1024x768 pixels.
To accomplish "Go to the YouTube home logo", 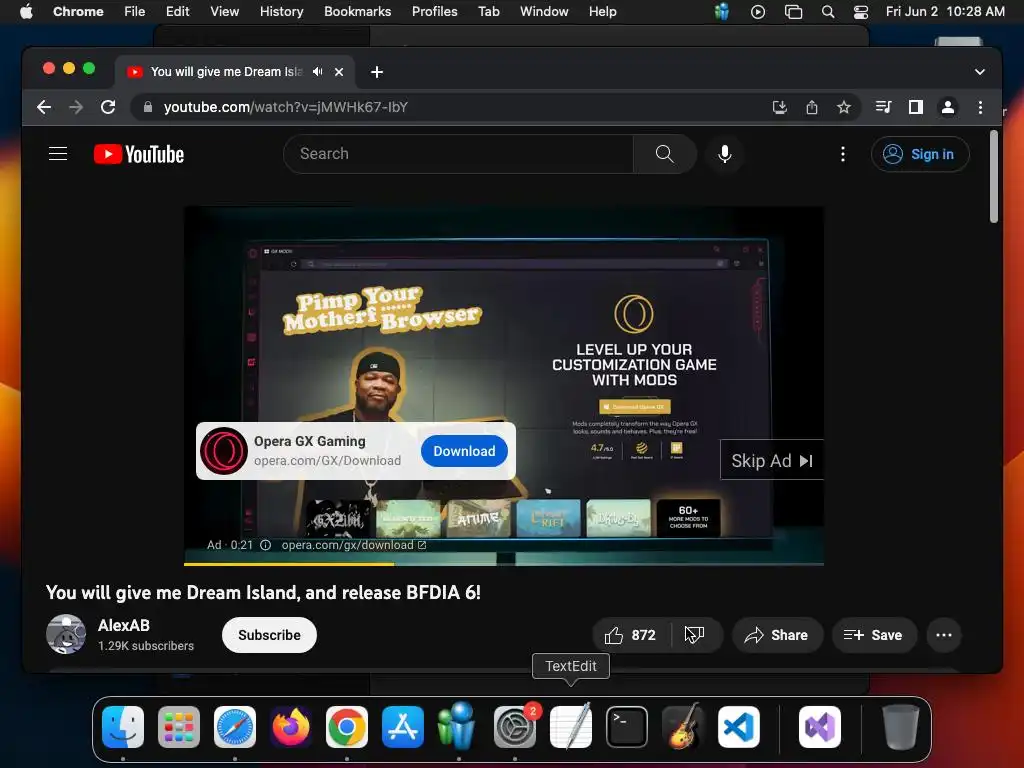I will 139,154.
